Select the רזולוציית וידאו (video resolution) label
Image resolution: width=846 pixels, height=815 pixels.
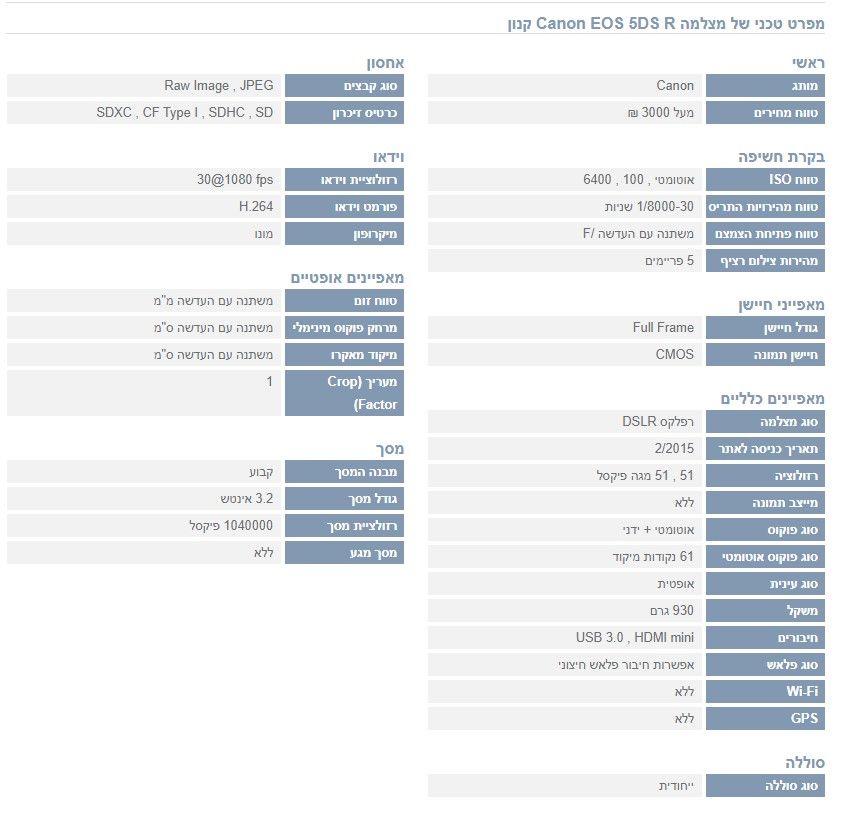point(344,180)
